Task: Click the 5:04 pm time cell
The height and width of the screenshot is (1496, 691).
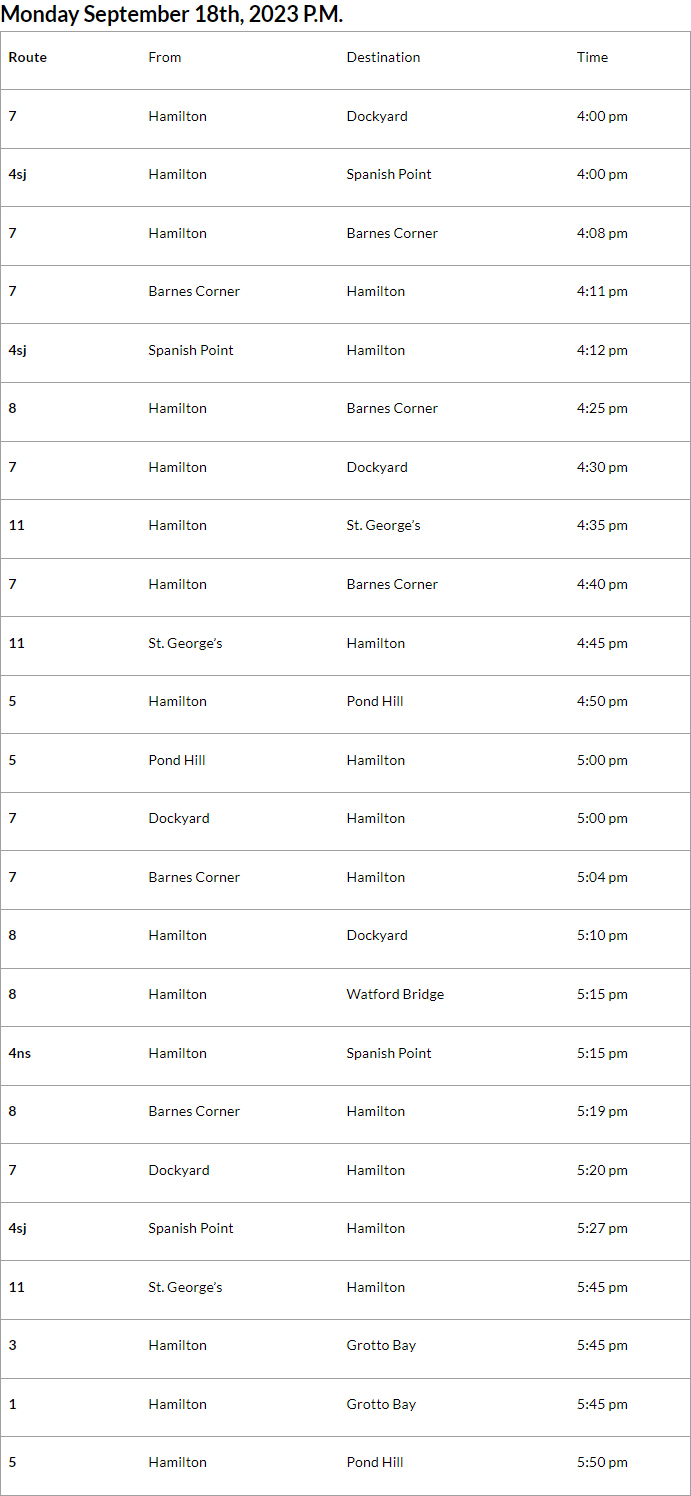Action: (602, 877)
